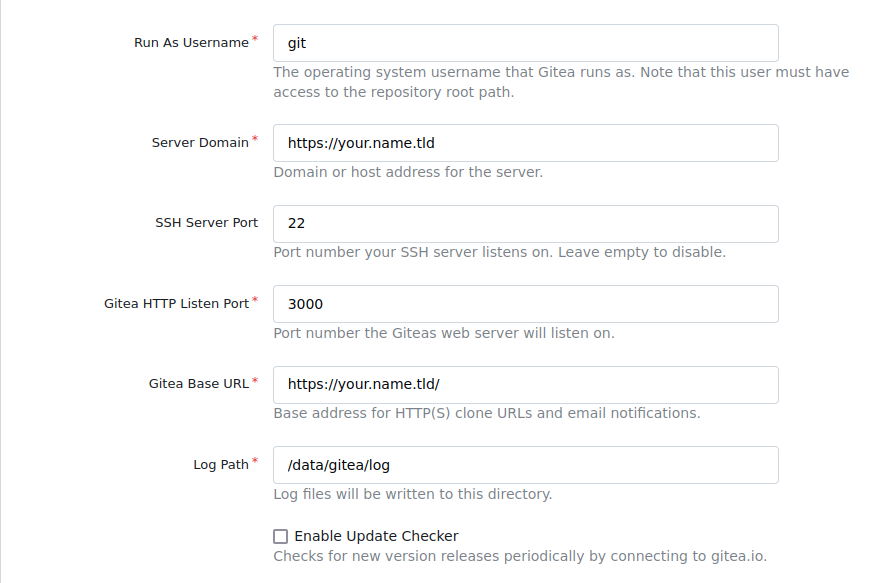Click the SSH Server Port label
Viewport: 873px width, 583px height.
pyautogui.click(x=207, y=223)
